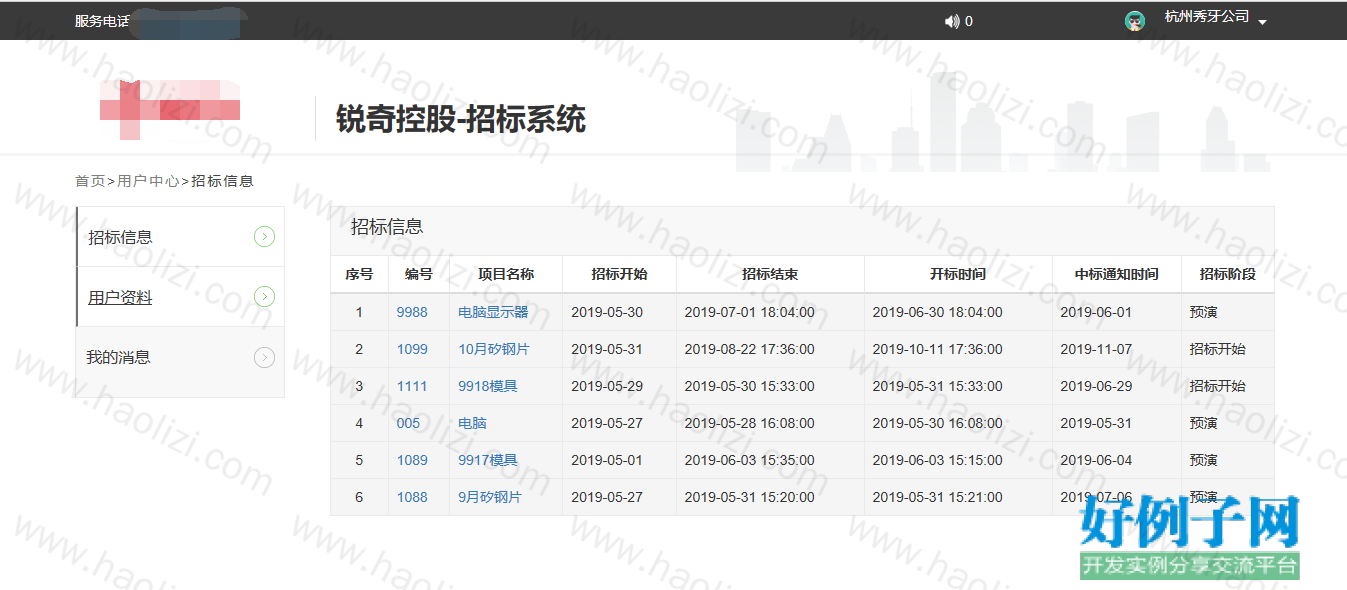Click the arrow icon beside 我的消息
The image size is (1347, 590).
pyautogui.click(x=264, y=357)
